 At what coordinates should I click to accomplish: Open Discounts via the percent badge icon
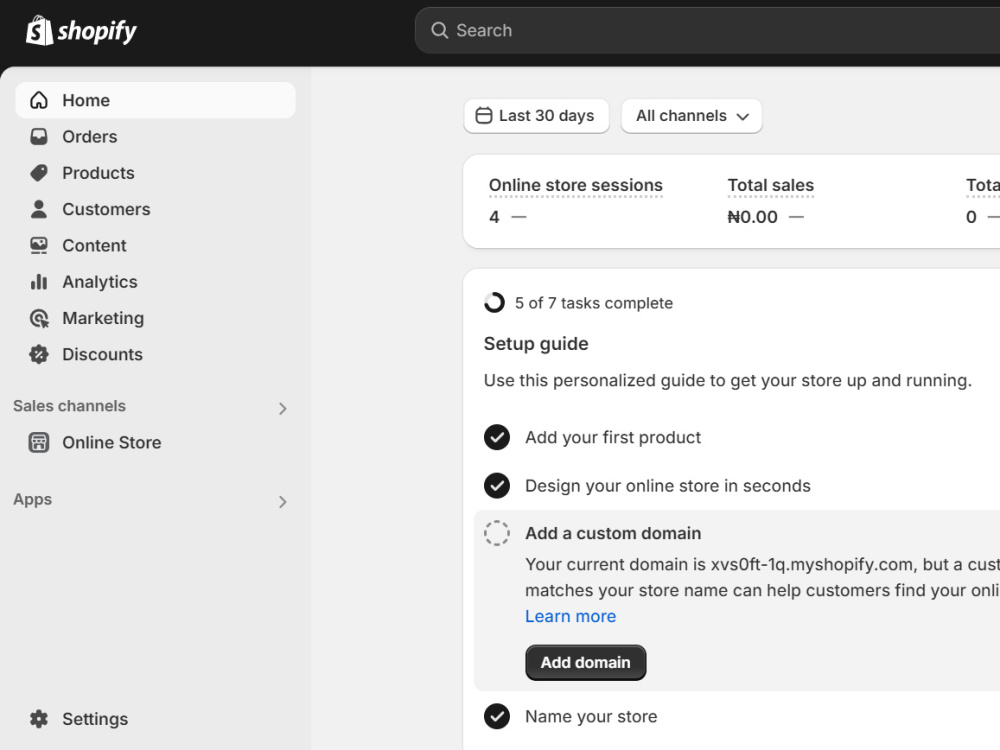[x=39, y=355]
